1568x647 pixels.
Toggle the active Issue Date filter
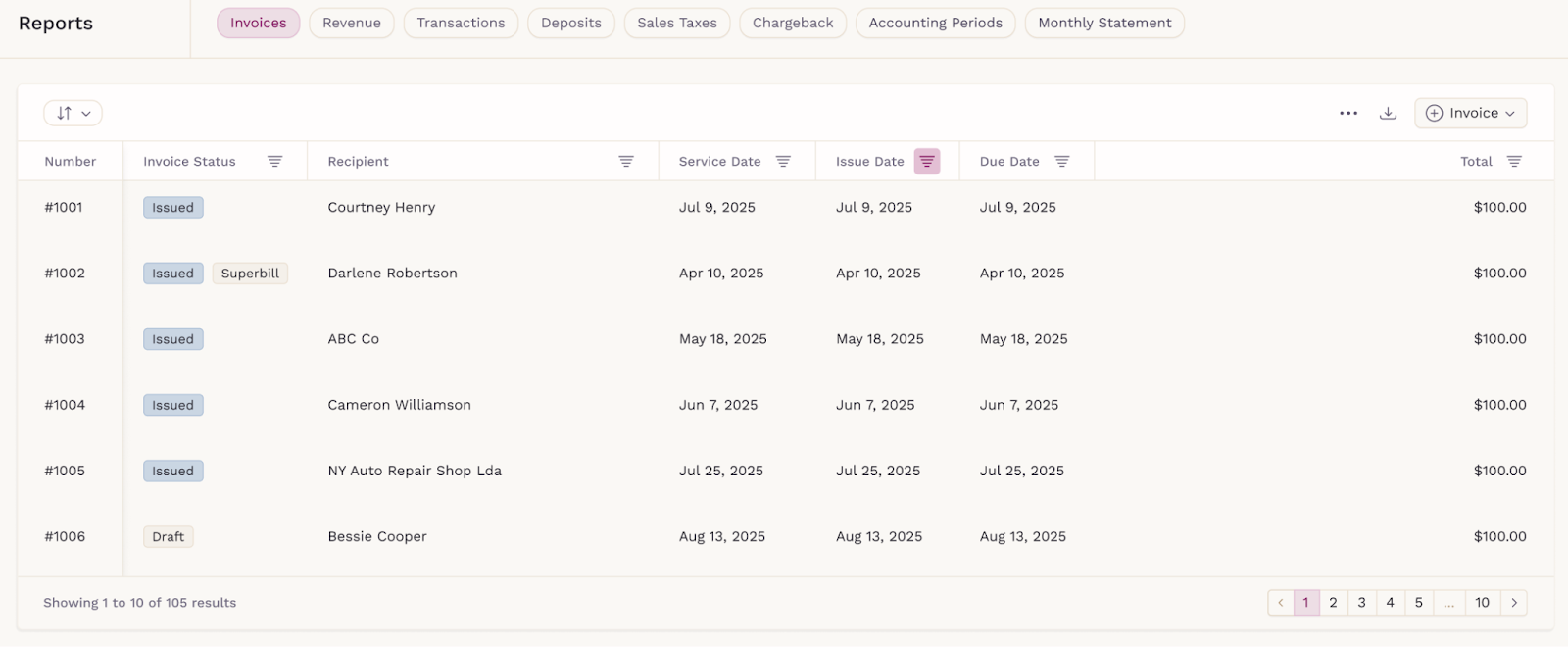pos(927,162)
